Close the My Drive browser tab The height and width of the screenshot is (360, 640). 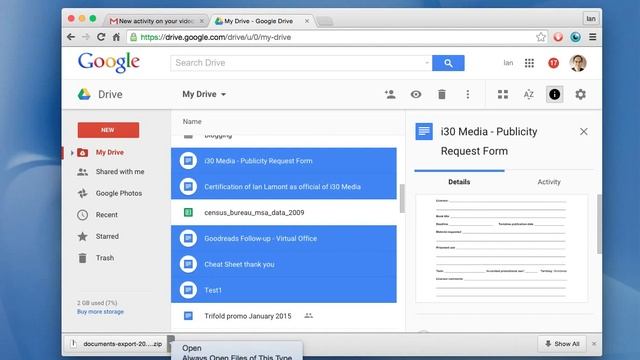pyautogui.click(x=307, y=21)
